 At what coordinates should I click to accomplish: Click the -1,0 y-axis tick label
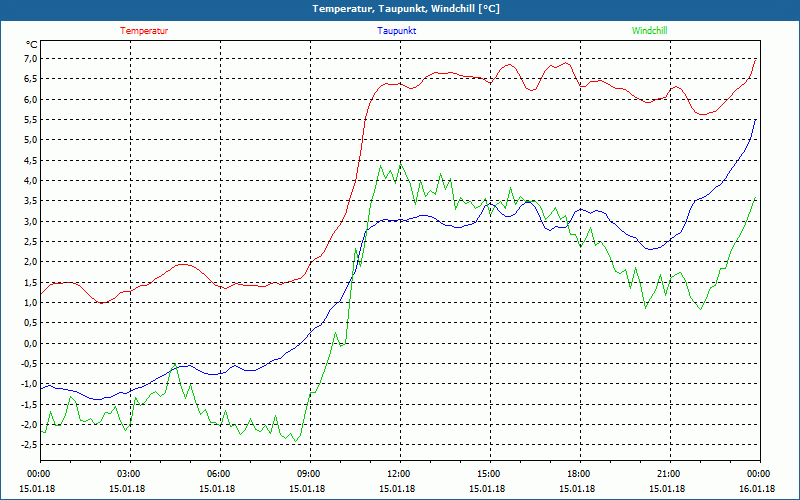(x=27, y=384)
